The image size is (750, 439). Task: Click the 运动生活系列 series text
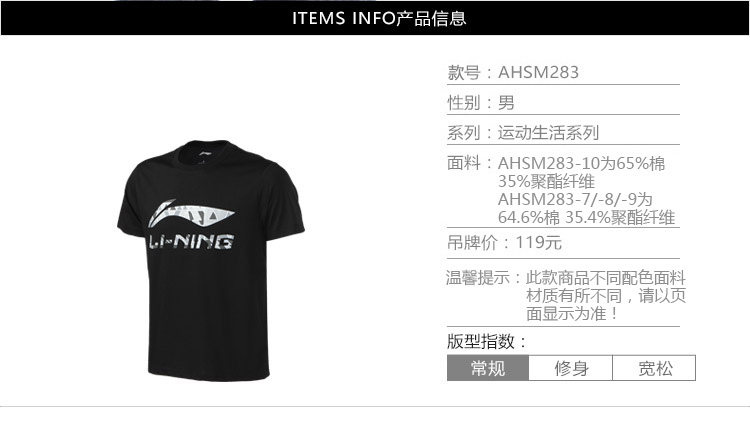click(548, 132)
